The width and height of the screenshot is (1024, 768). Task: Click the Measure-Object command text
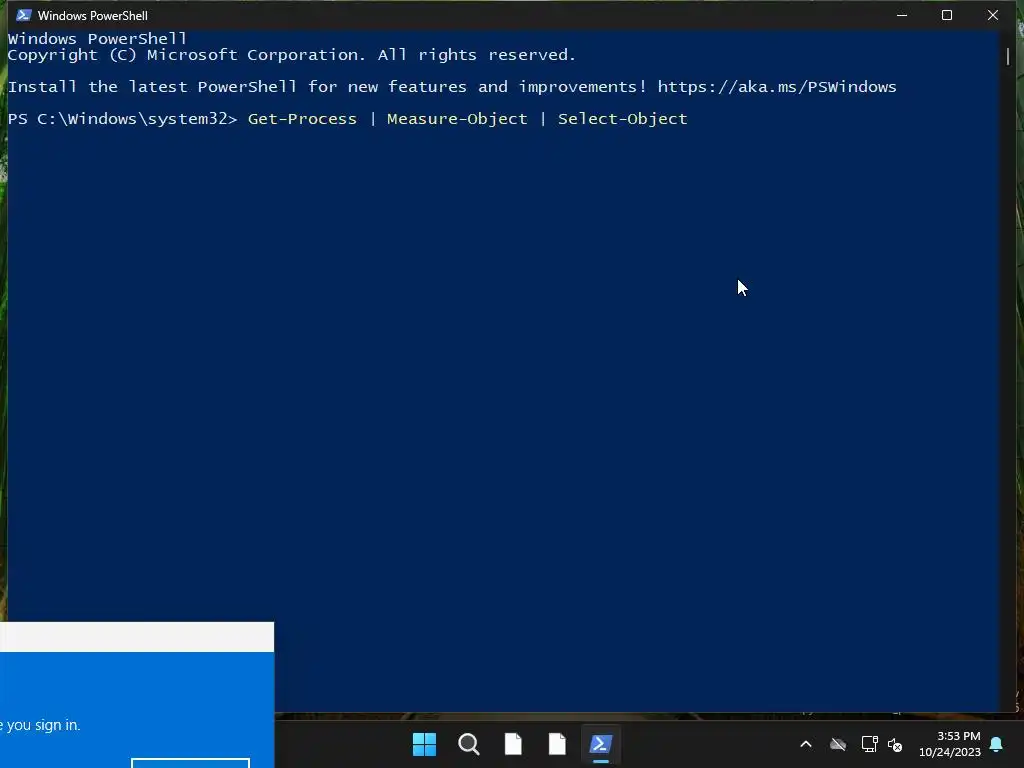tap(457, 119)
